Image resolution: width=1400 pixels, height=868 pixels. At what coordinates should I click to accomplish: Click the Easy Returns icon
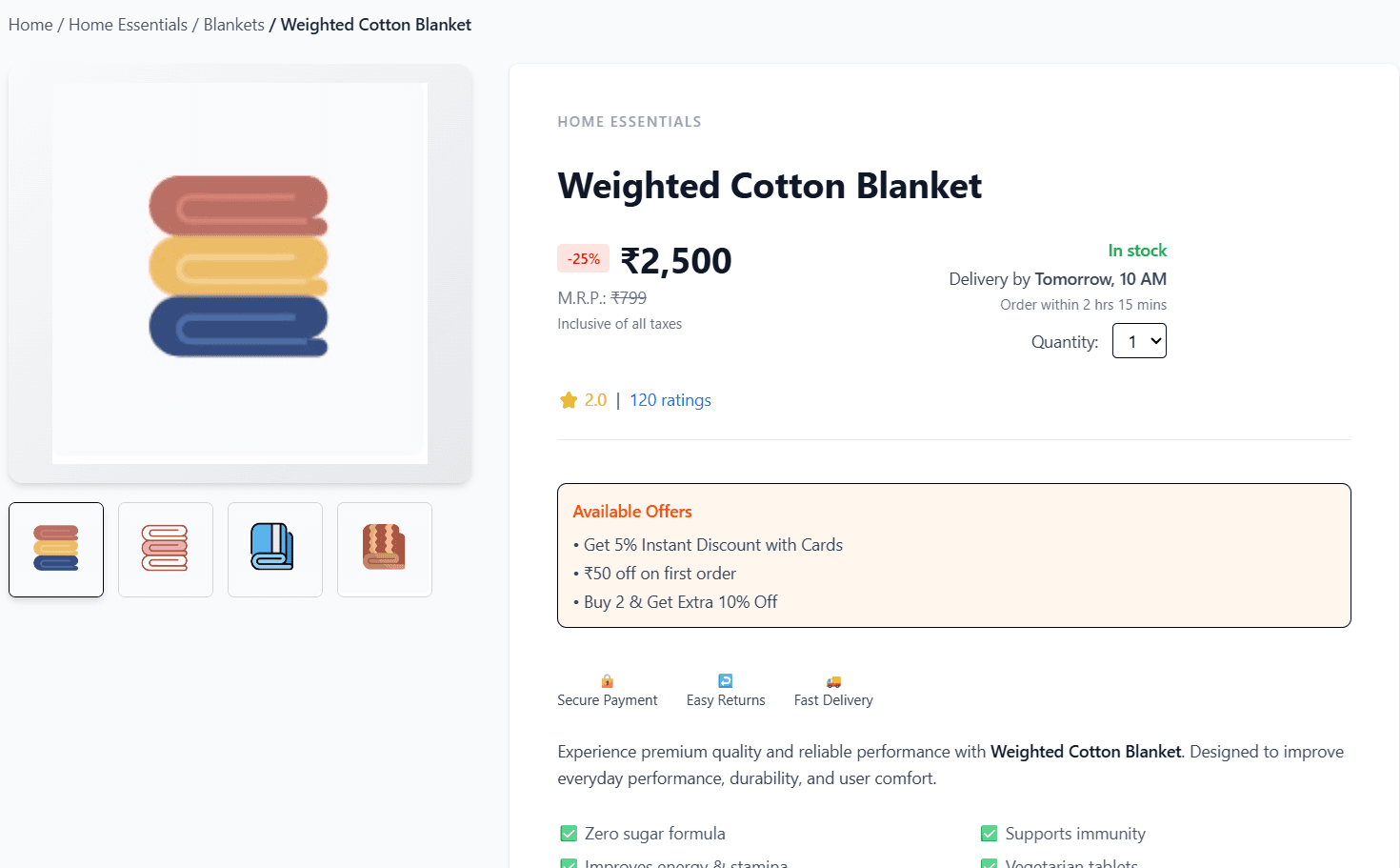pos(726,681)
